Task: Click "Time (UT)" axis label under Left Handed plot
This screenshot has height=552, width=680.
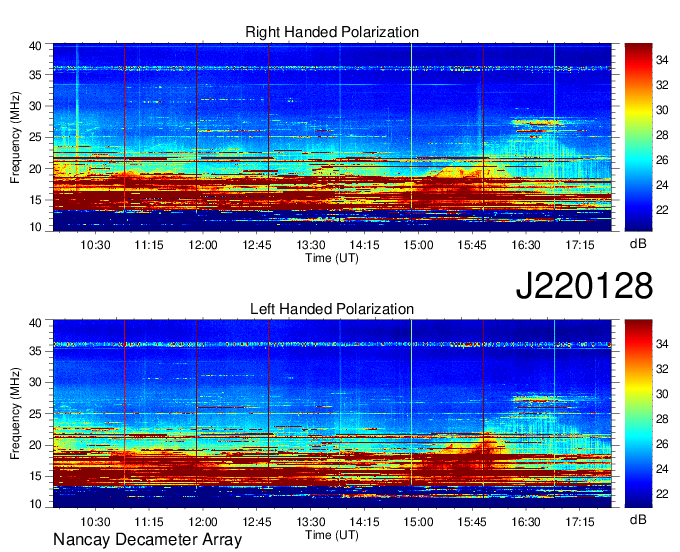Action: (x=332, y=535)
